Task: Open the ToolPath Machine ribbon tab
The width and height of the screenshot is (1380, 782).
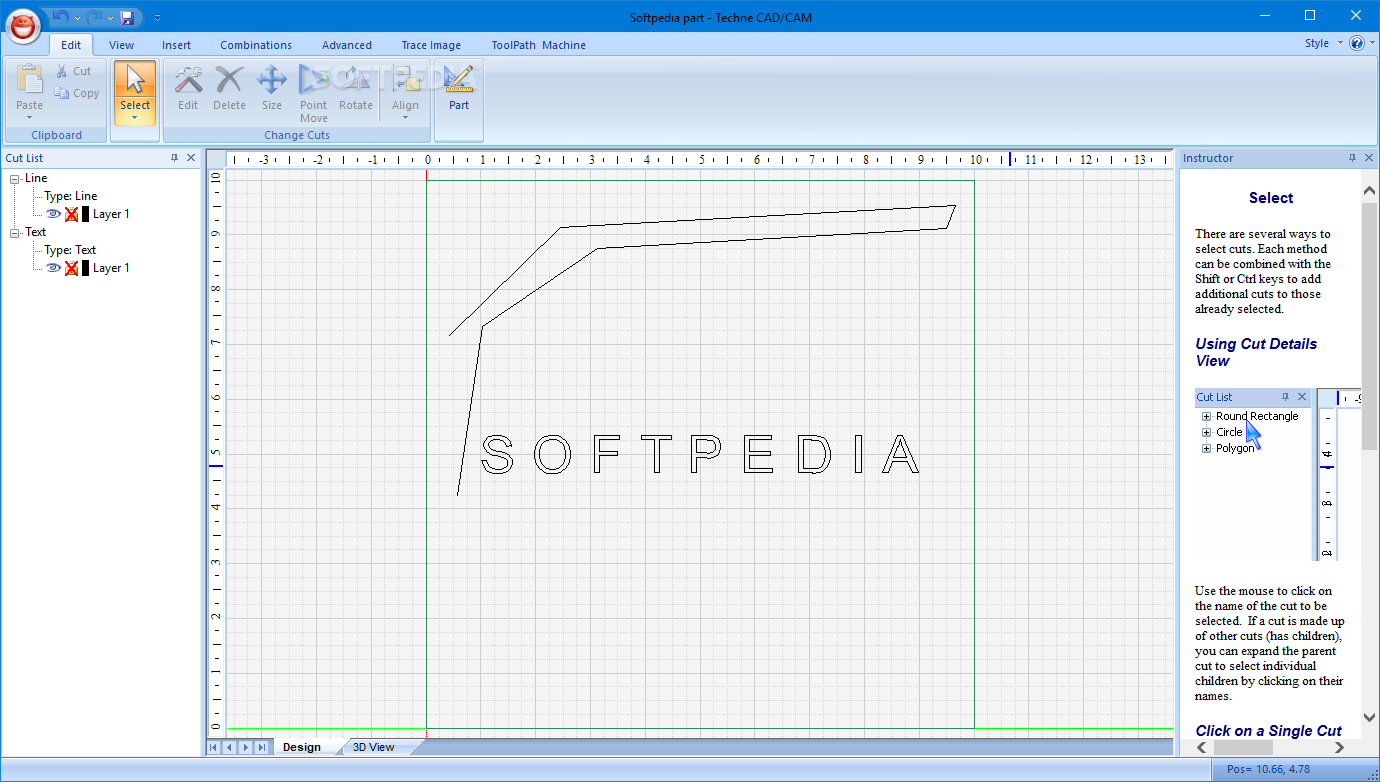Action: (x=538, y=45)
